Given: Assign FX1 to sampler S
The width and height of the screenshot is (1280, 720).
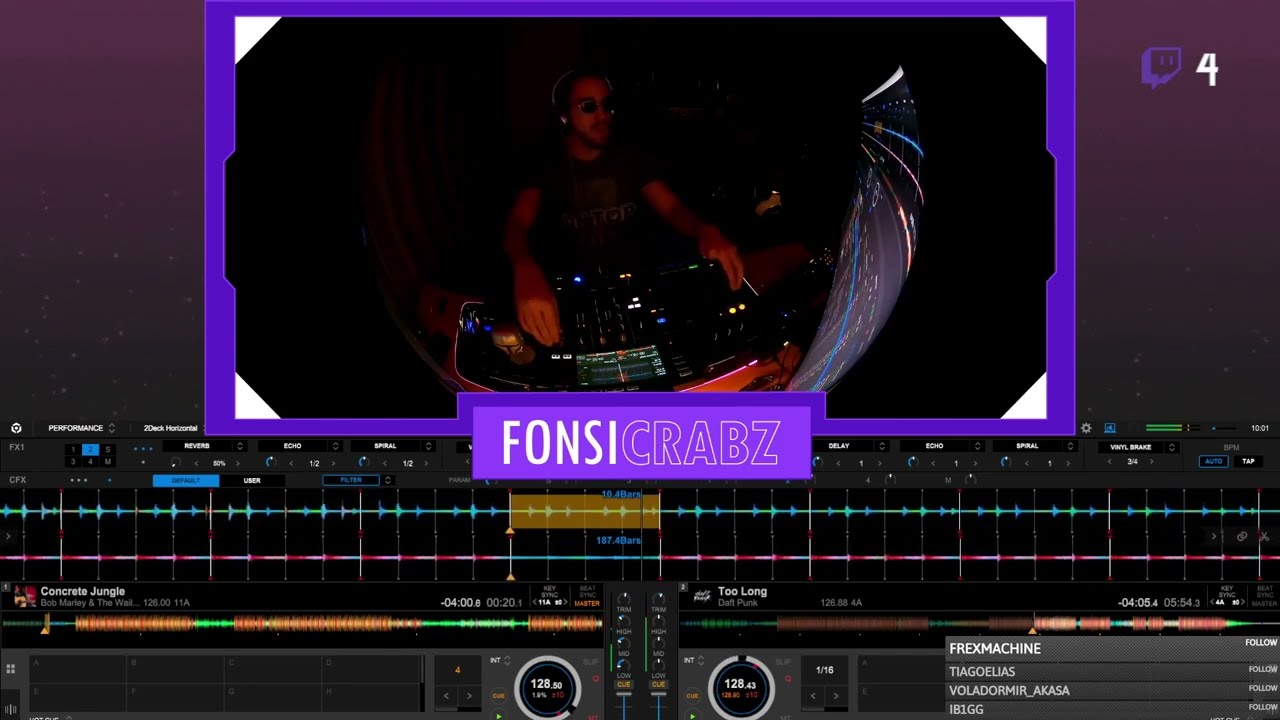Looking at the screenshot, I should click(107, 450).
